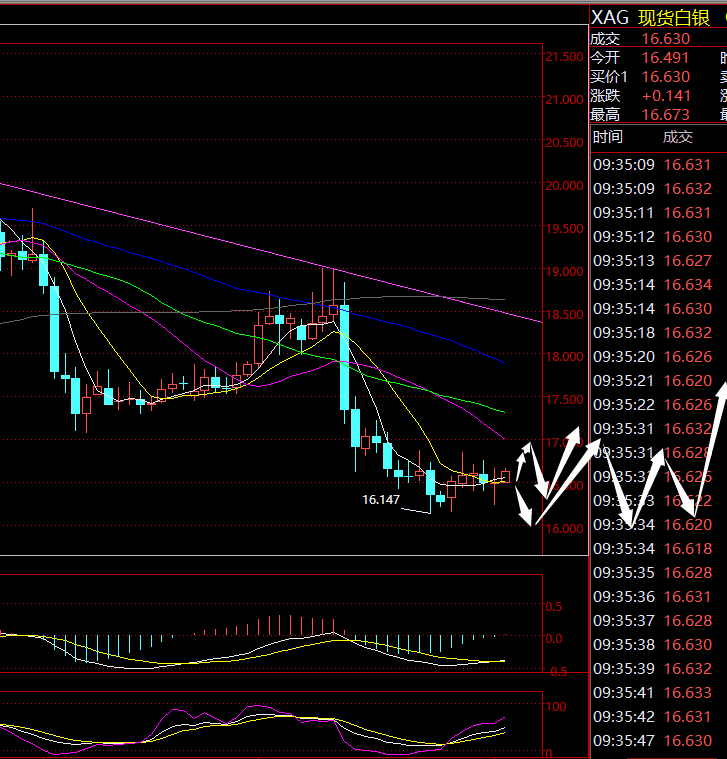Click the XAG symbol code in the header
The image size is (727, 759).
tap(609, 18)
